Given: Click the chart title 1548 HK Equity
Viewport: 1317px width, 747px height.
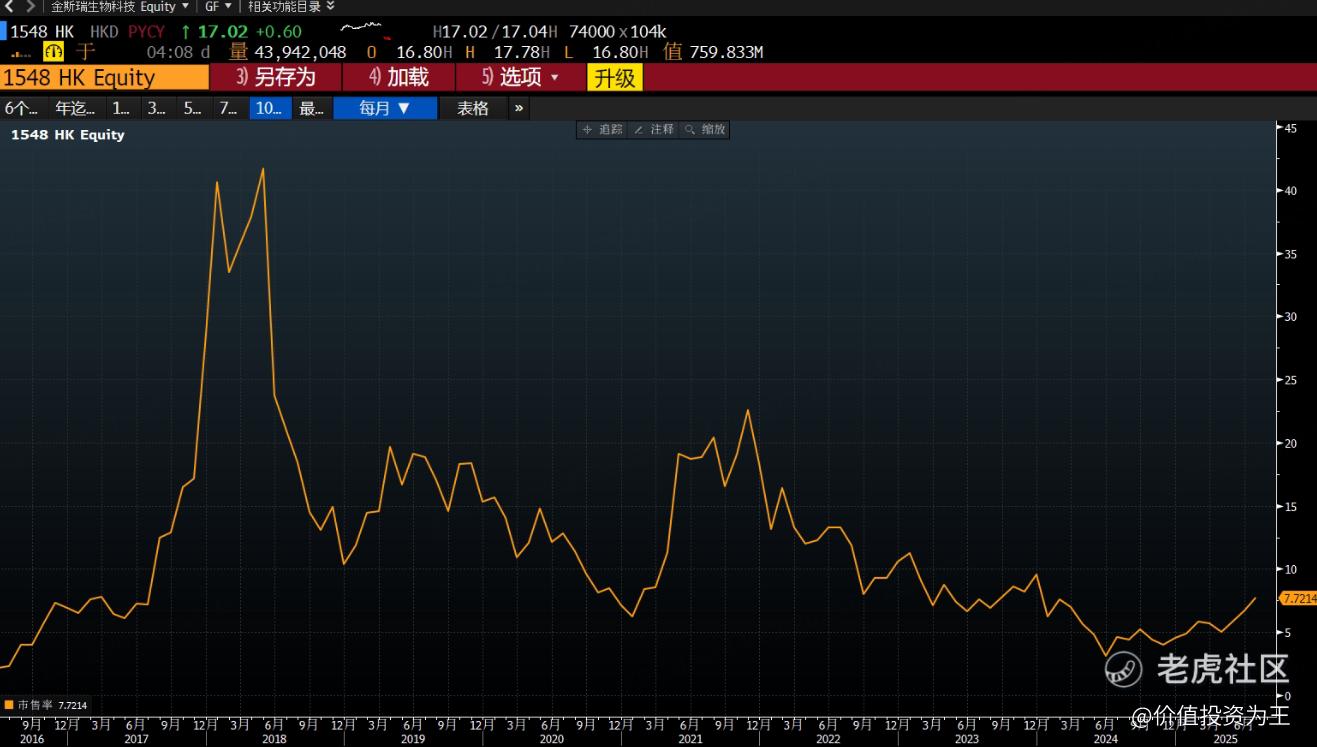Looking at the screenshot, I should click(x=68, y=134).
